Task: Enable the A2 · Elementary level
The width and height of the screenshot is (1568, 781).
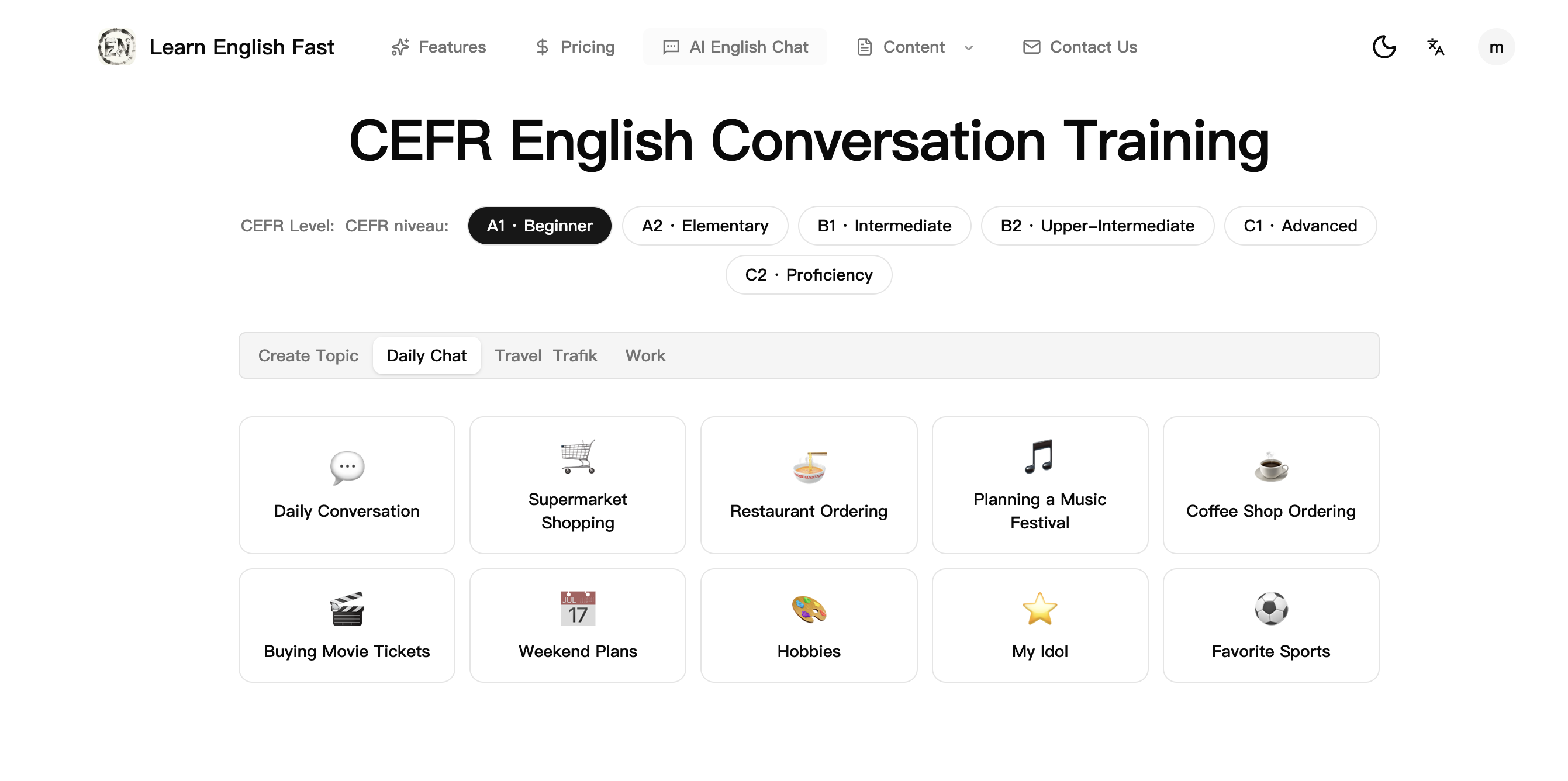Action: click(x=704, y=225)
